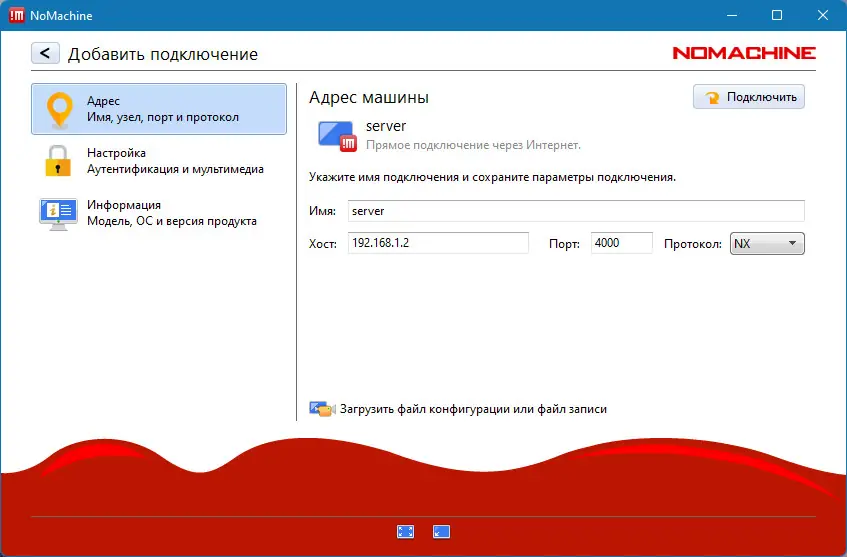Click the Прямое подключение через Интернет text

(x=473, y=145)
